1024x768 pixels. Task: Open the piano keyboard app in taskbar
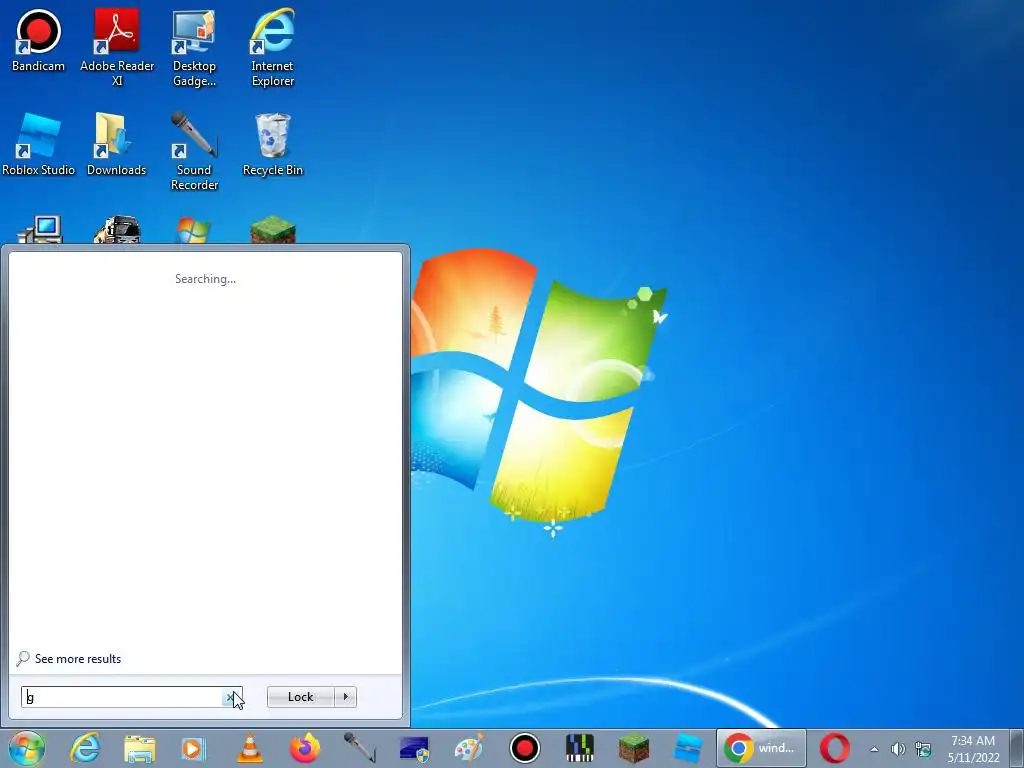click(x=579, y=748)
